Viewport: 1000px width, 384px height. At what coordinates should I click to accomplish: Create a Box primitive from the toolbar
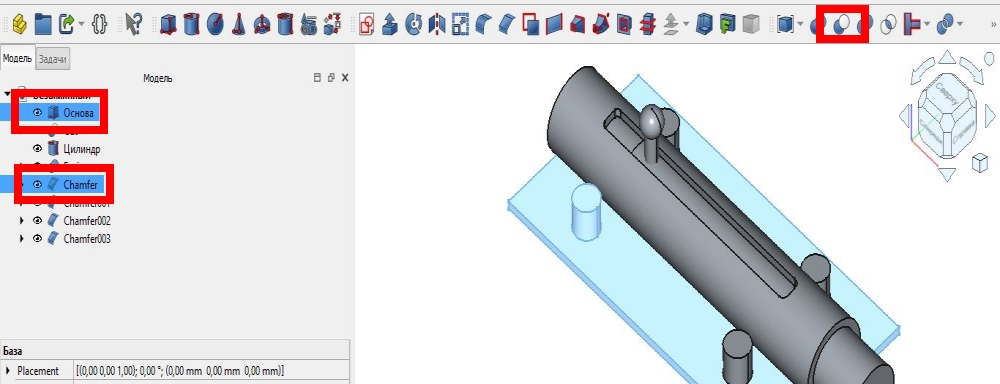pyautogui.click(x=168, y=25)
